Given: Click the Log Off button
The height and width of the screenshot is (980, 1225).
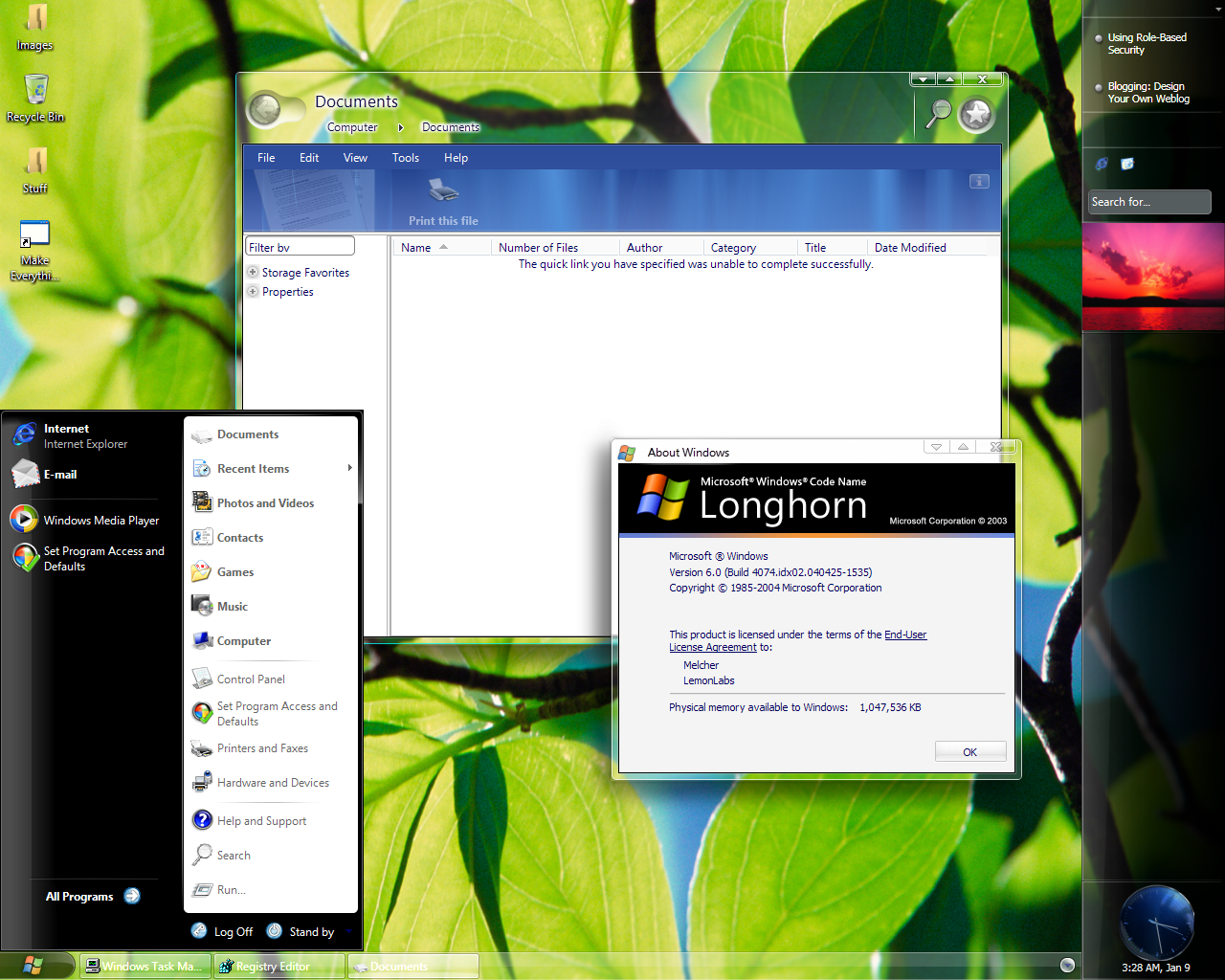Looking at the screenshot, I should pos(222,931).
